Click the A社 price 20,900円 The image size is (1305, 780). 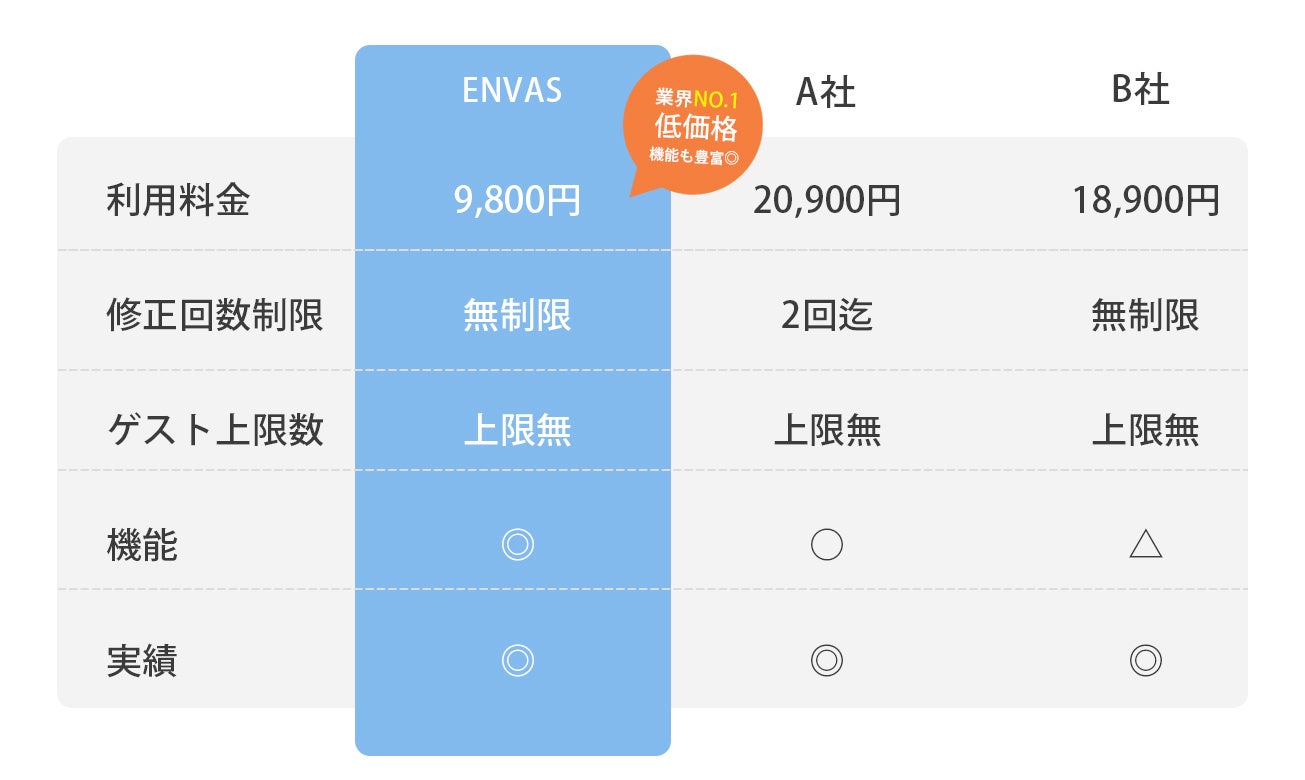[x=827, y=201]
